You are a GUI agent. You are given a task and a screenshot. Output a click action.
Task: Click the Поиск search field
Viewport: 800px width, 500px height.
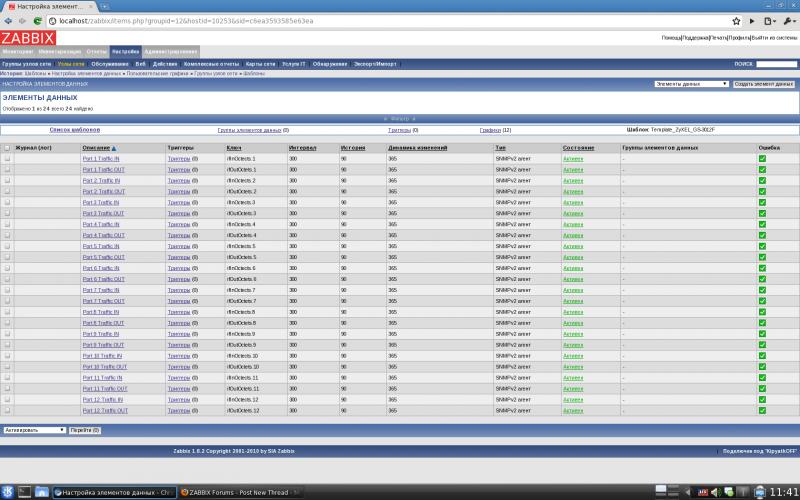point(776,64)
